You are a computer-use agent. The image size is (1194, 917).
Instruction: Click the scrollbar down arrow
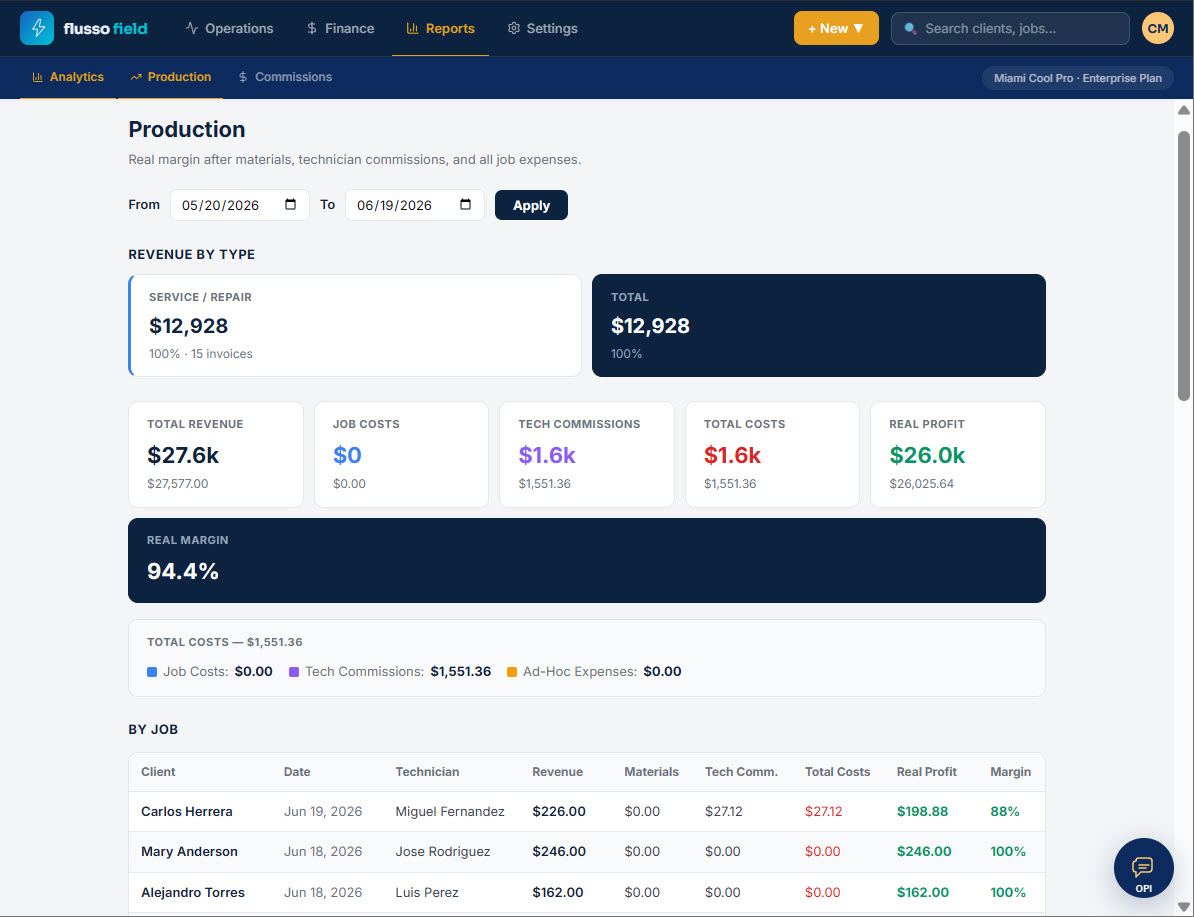point(1183,906)
